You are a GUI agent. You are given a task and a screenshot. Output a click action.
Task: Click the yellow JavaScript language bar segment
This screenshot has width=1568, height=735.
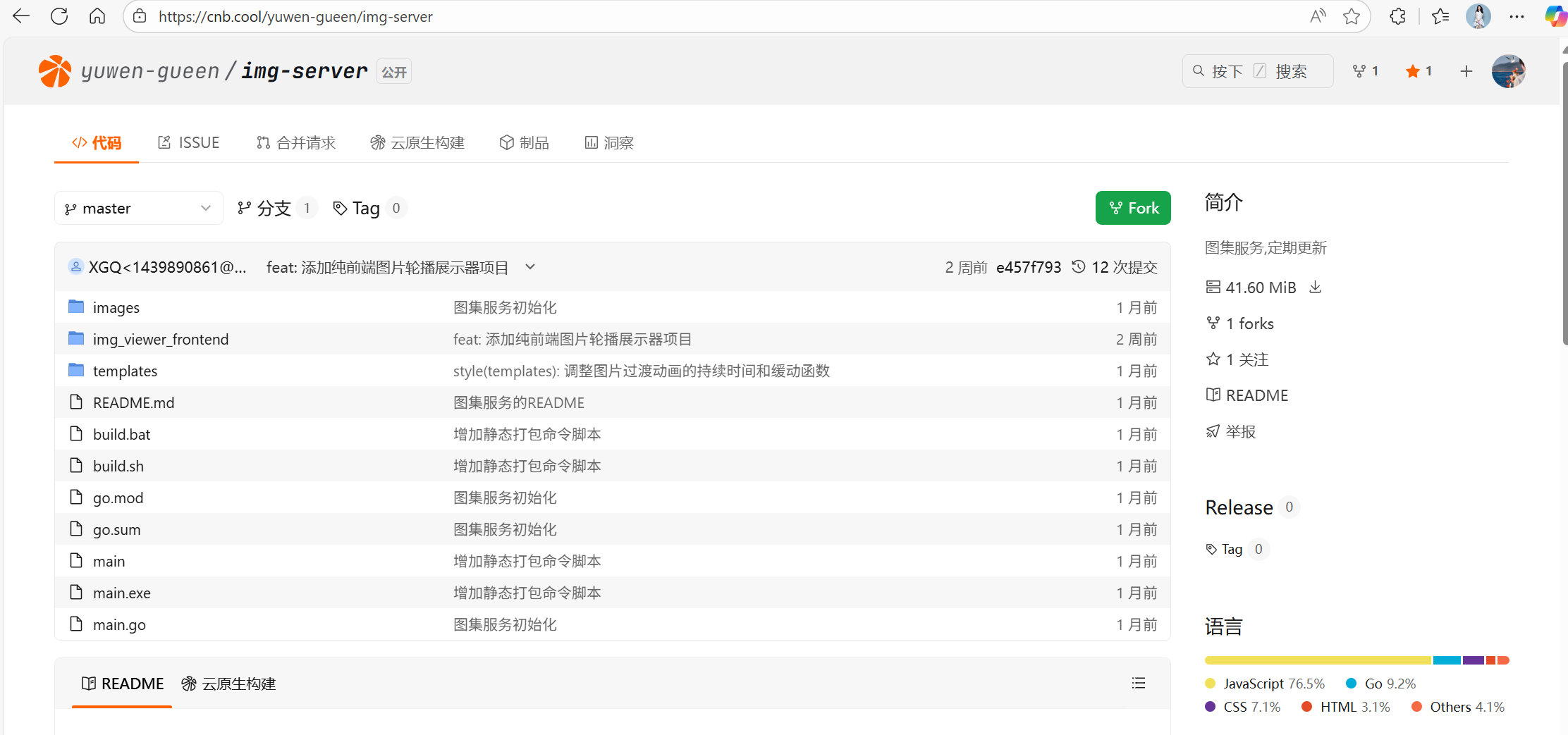coord(1317,660)
